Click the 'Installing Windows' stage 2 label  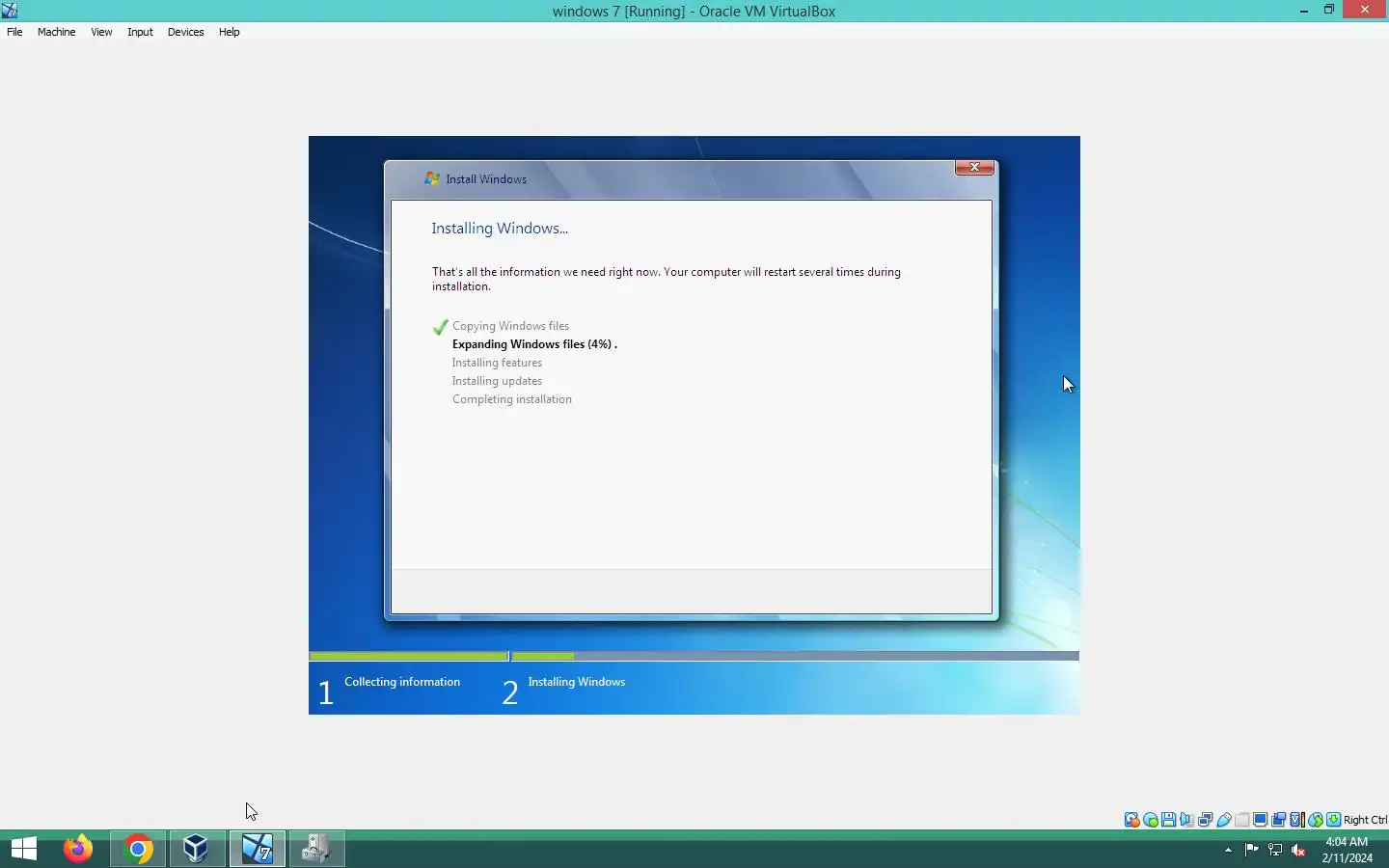(x=576, y=682)
